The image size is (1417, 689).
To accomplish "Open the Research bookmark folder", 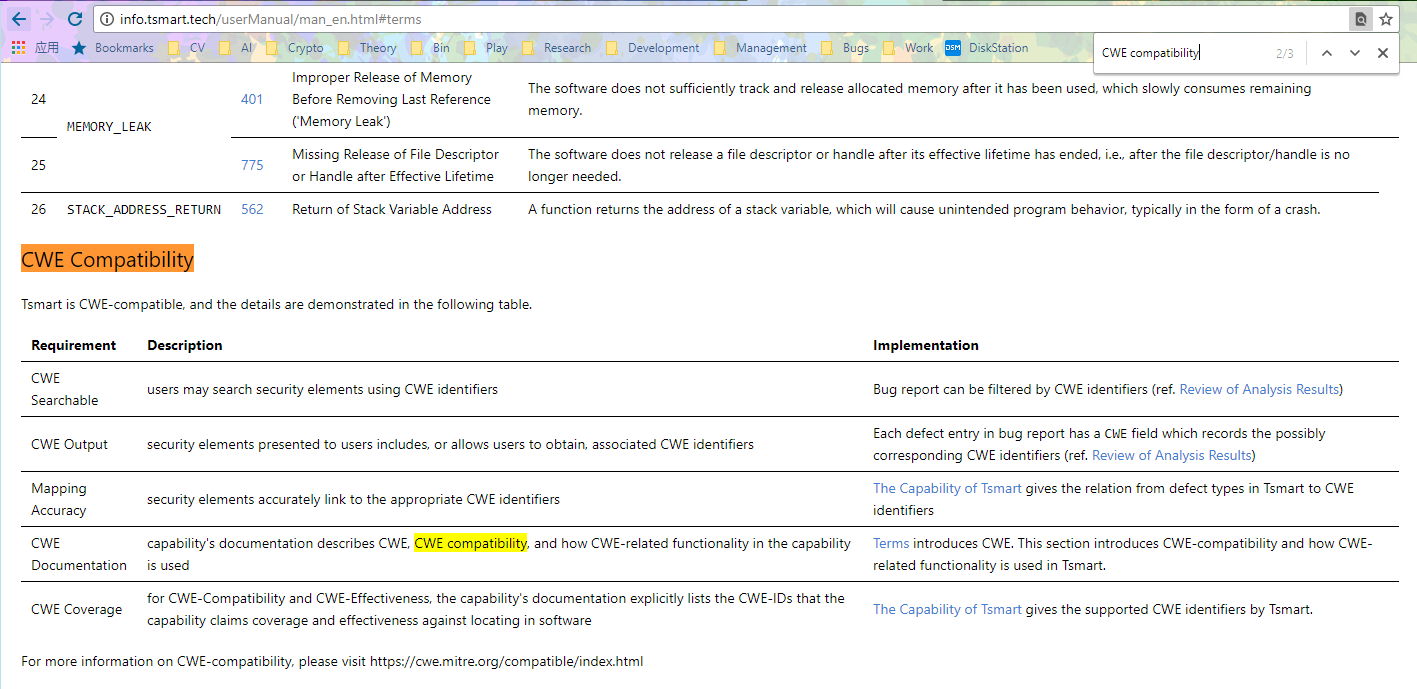I will (x=557, y=48).
